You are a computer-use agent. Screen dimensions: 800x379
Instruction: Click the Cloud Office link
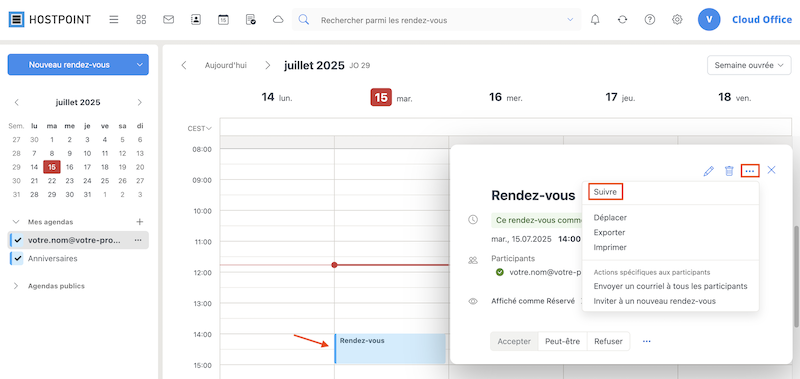[x=762, y=20]
